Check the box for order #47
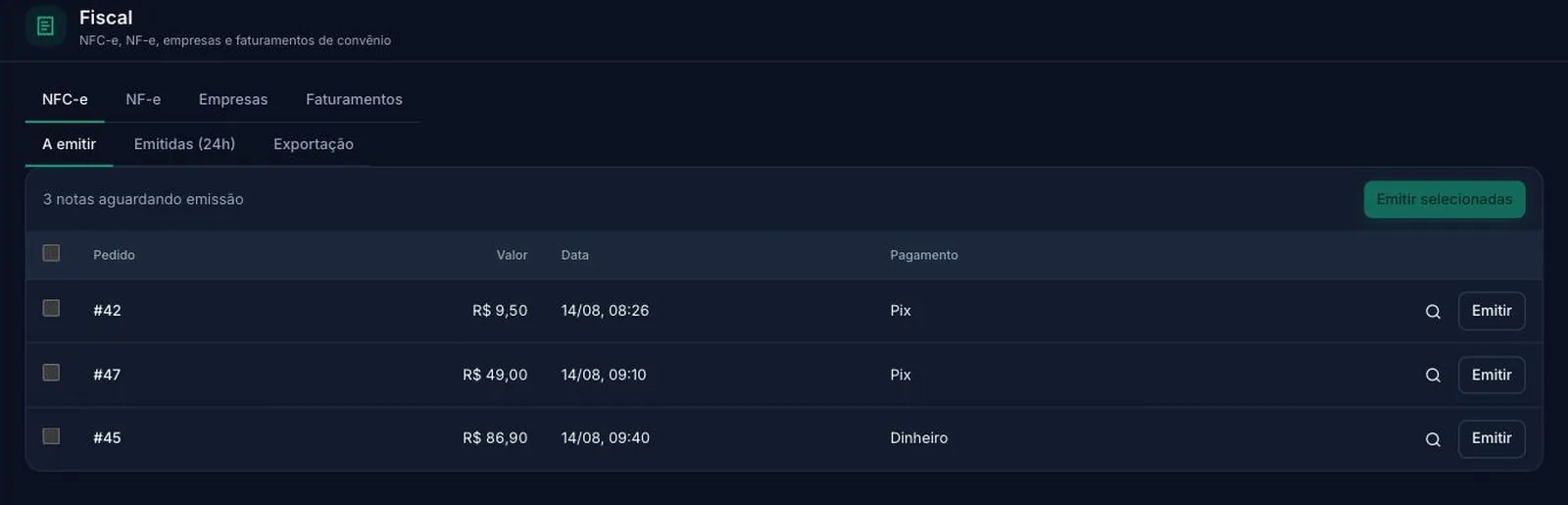1568x505 pixels. [x=52, y=373]
